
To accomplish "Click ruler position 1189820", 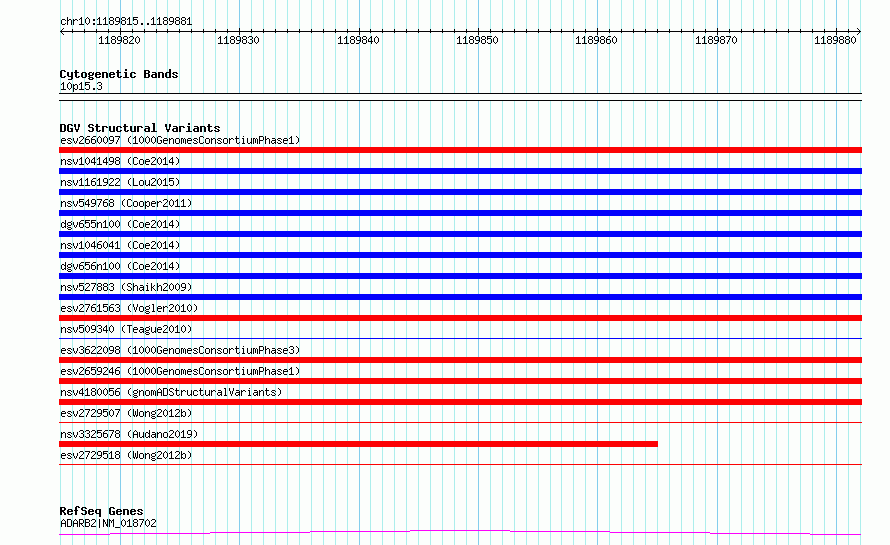I will point(119,40).
